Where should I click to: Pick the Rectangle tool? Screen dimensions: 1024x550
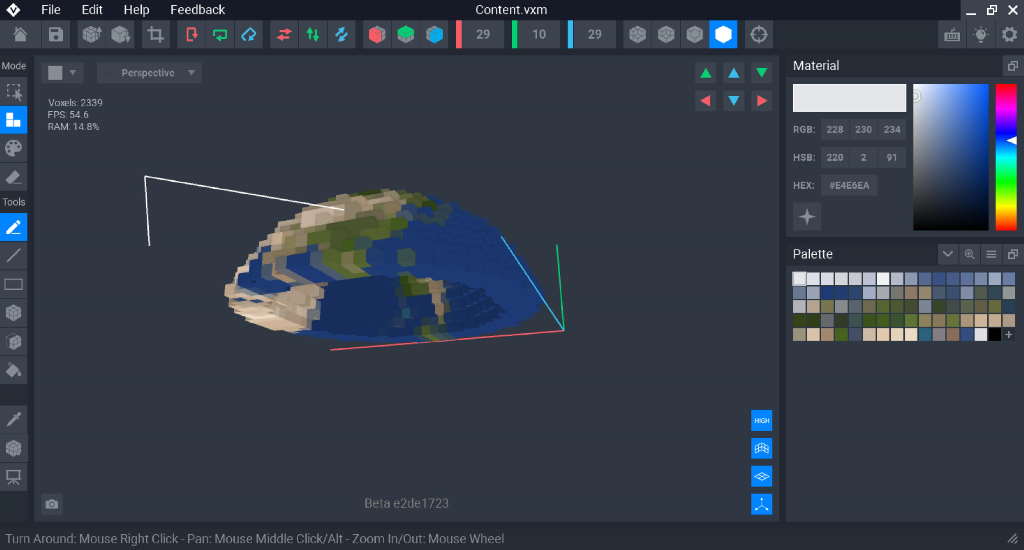[13, 284]
